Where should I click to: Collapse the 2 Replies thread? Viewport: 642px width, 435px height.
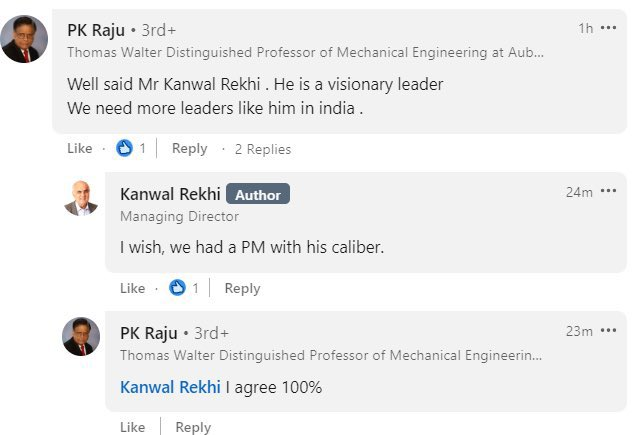(x=263, y=149)
